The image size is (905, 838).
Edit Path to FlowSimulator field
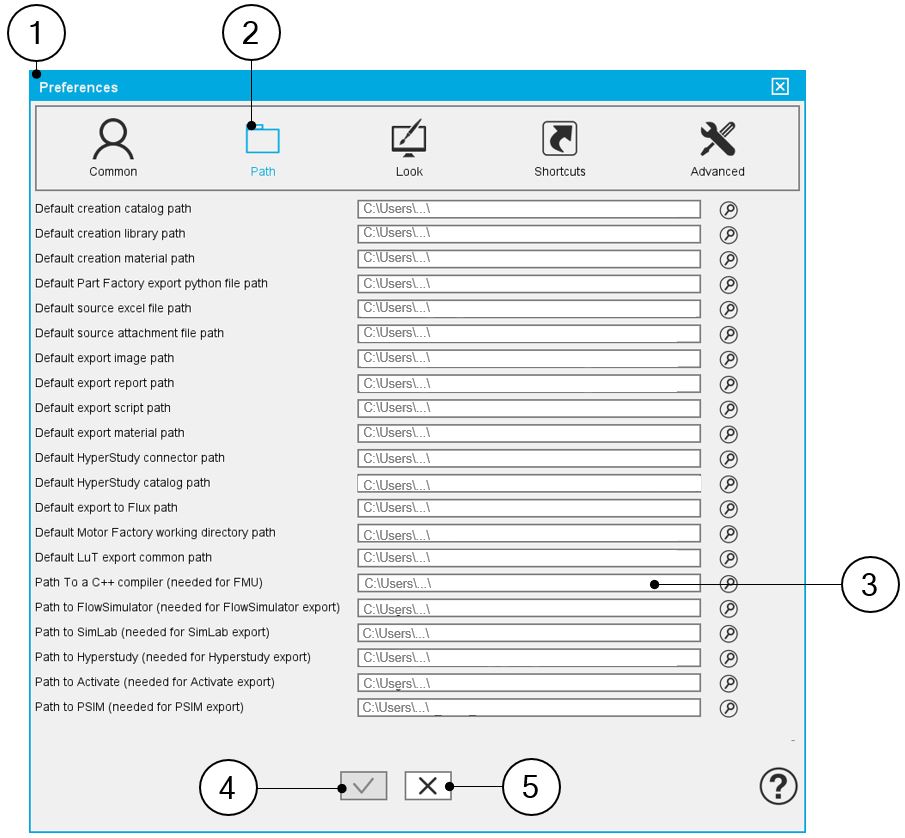click(x=529, y=608)
